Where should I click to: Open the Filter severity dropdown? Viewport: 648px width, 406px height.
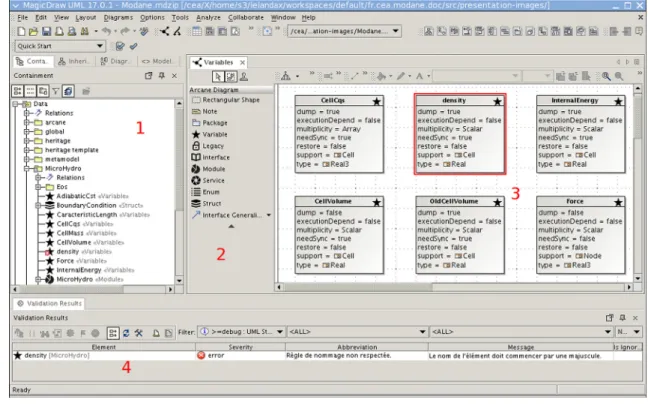(280, 332)
